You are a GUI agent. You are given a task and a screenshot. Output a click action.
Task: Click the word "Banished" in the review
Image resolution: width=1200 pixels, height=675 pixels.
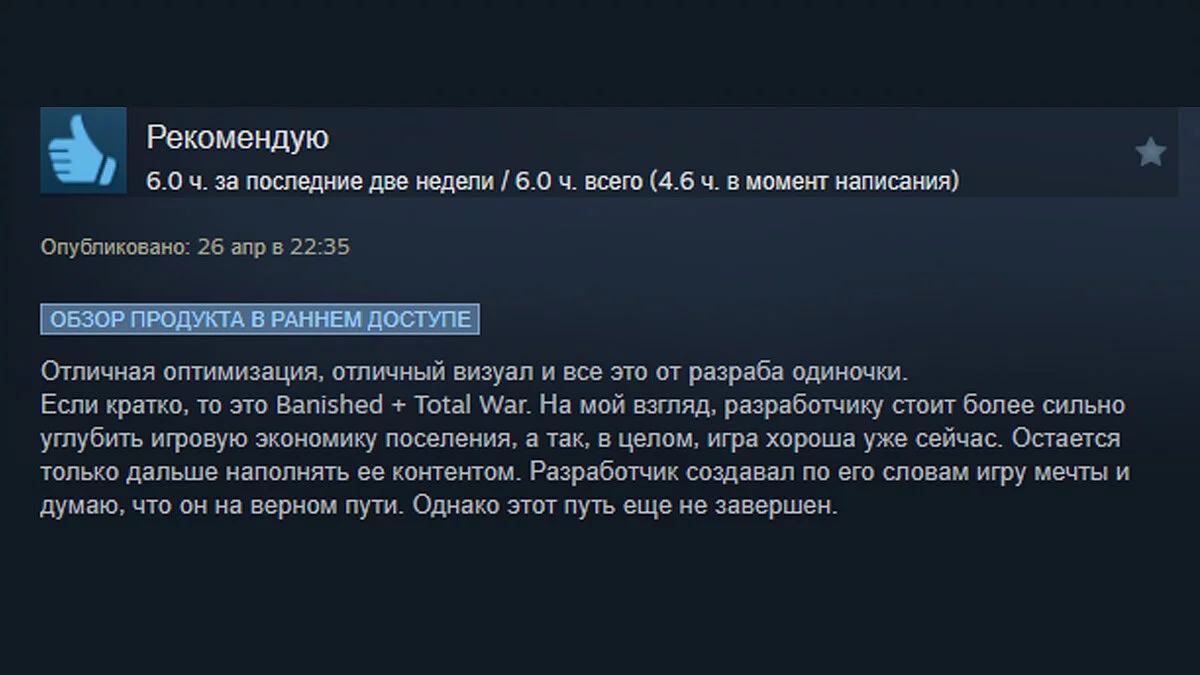330,406
